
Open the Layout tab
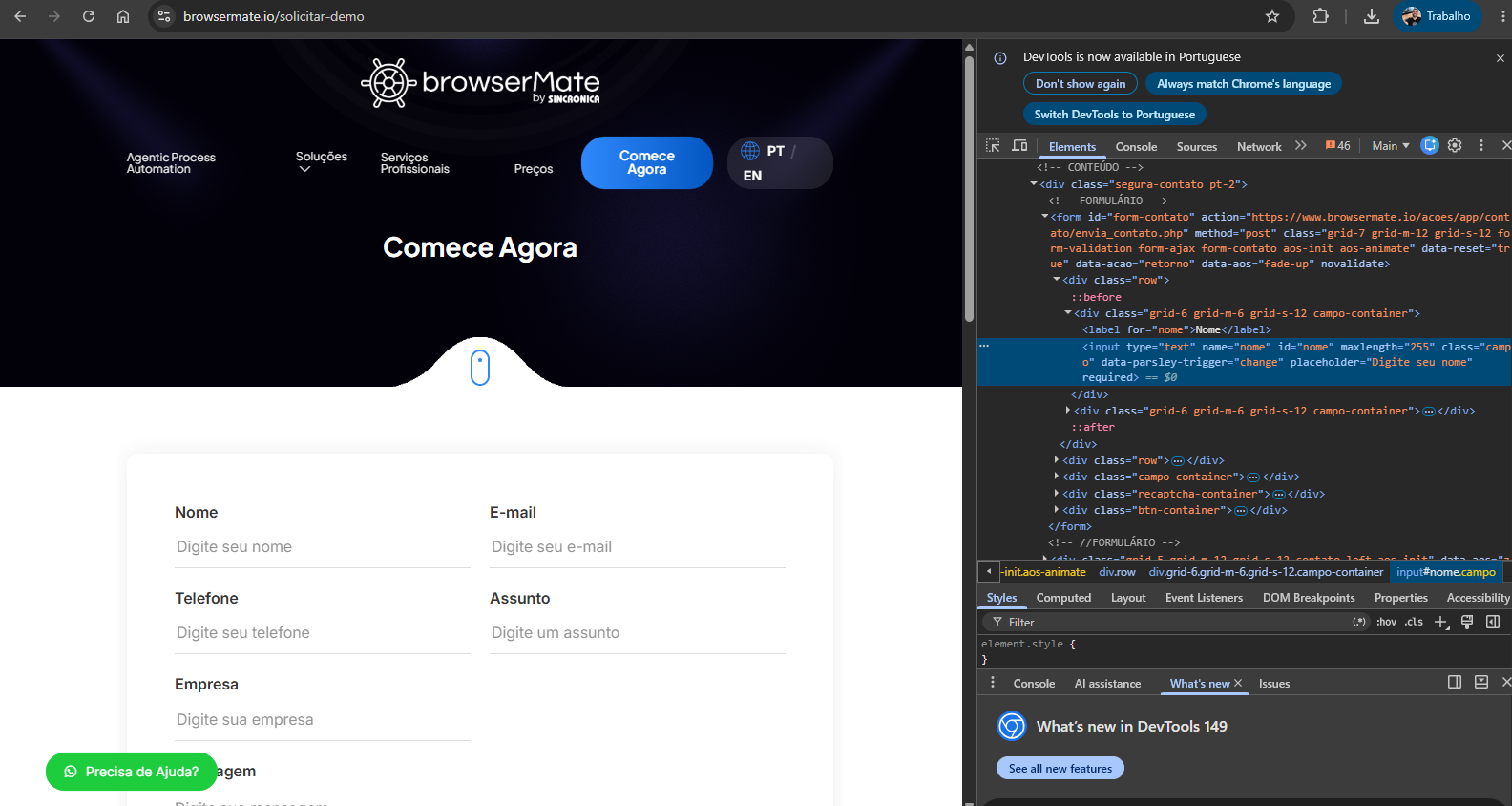1128,598
